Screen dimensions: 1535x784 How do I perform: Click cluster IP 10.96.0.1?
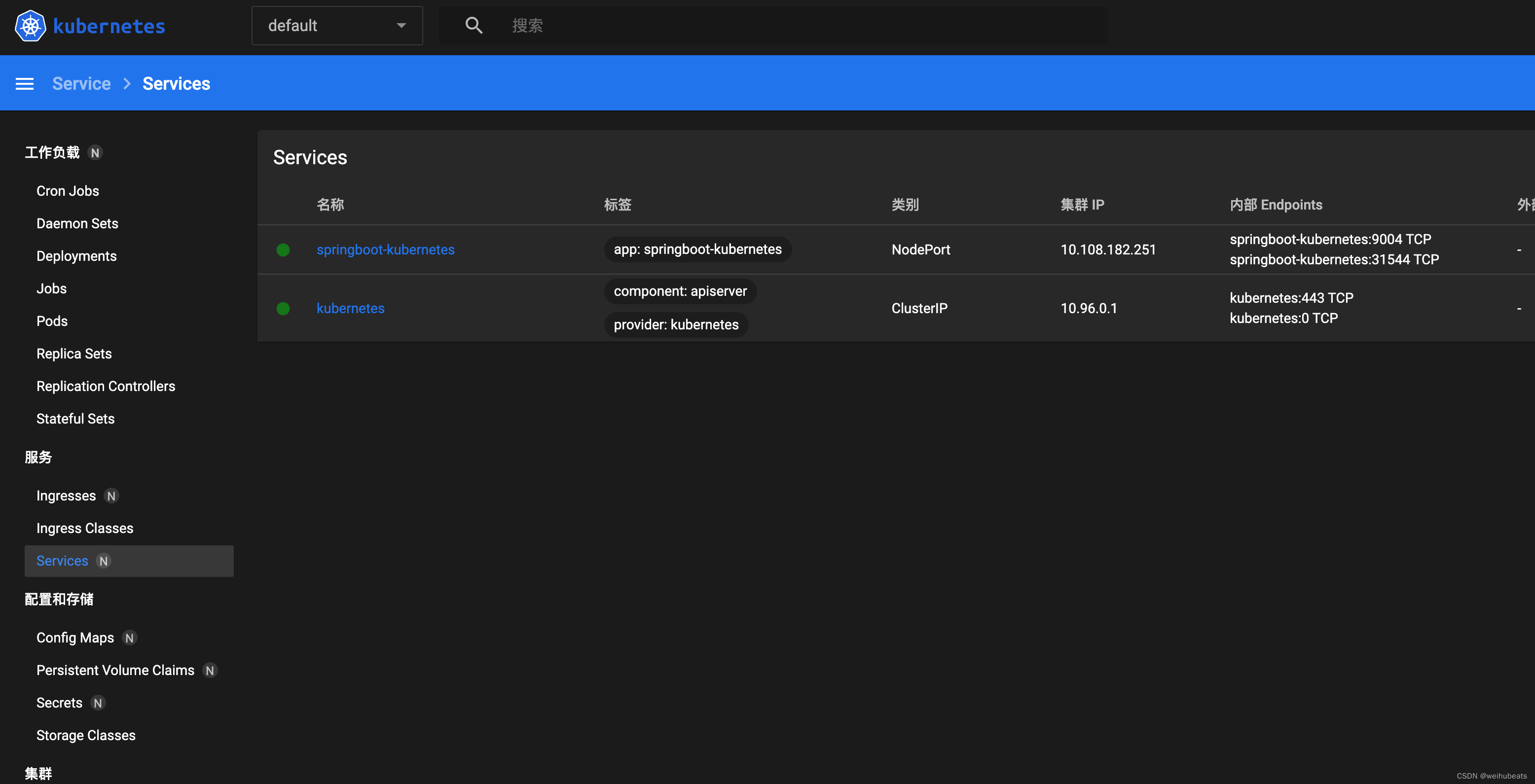point(1089,309)
